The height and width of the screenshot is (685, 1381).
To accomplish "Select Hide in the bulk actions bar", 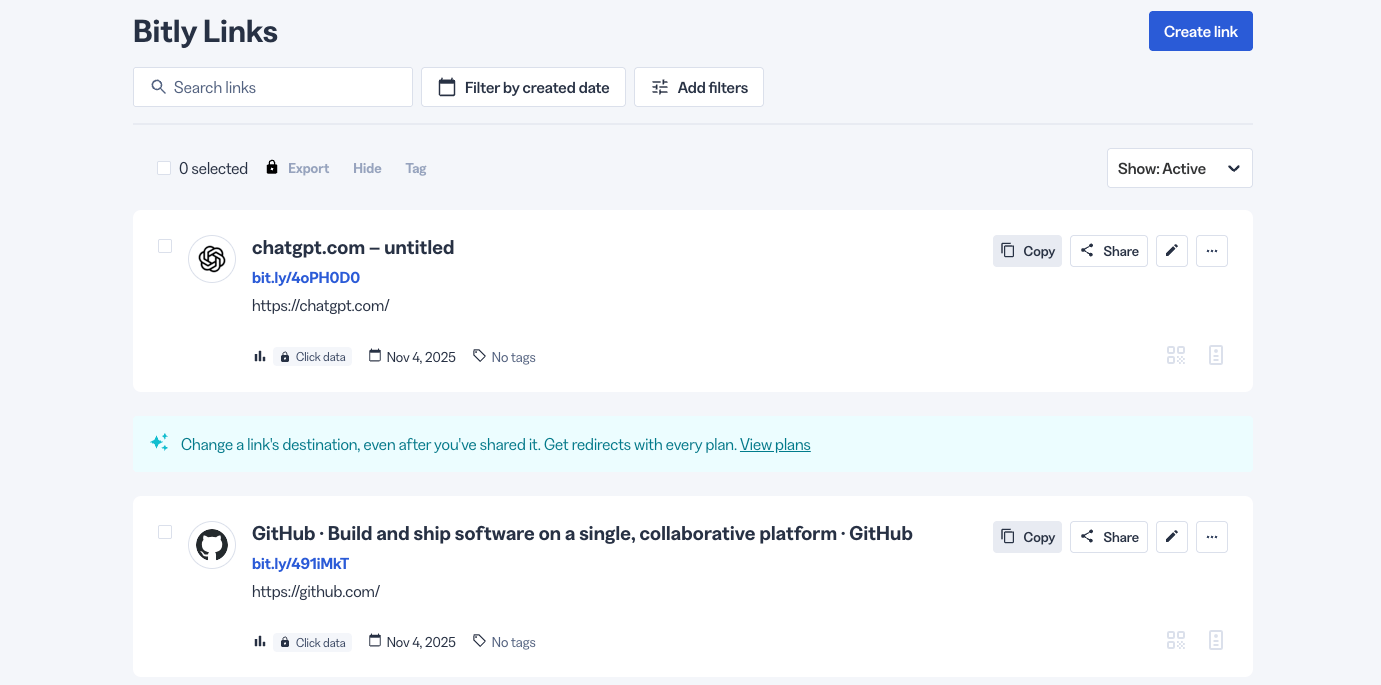I will (x=366, y=168).
